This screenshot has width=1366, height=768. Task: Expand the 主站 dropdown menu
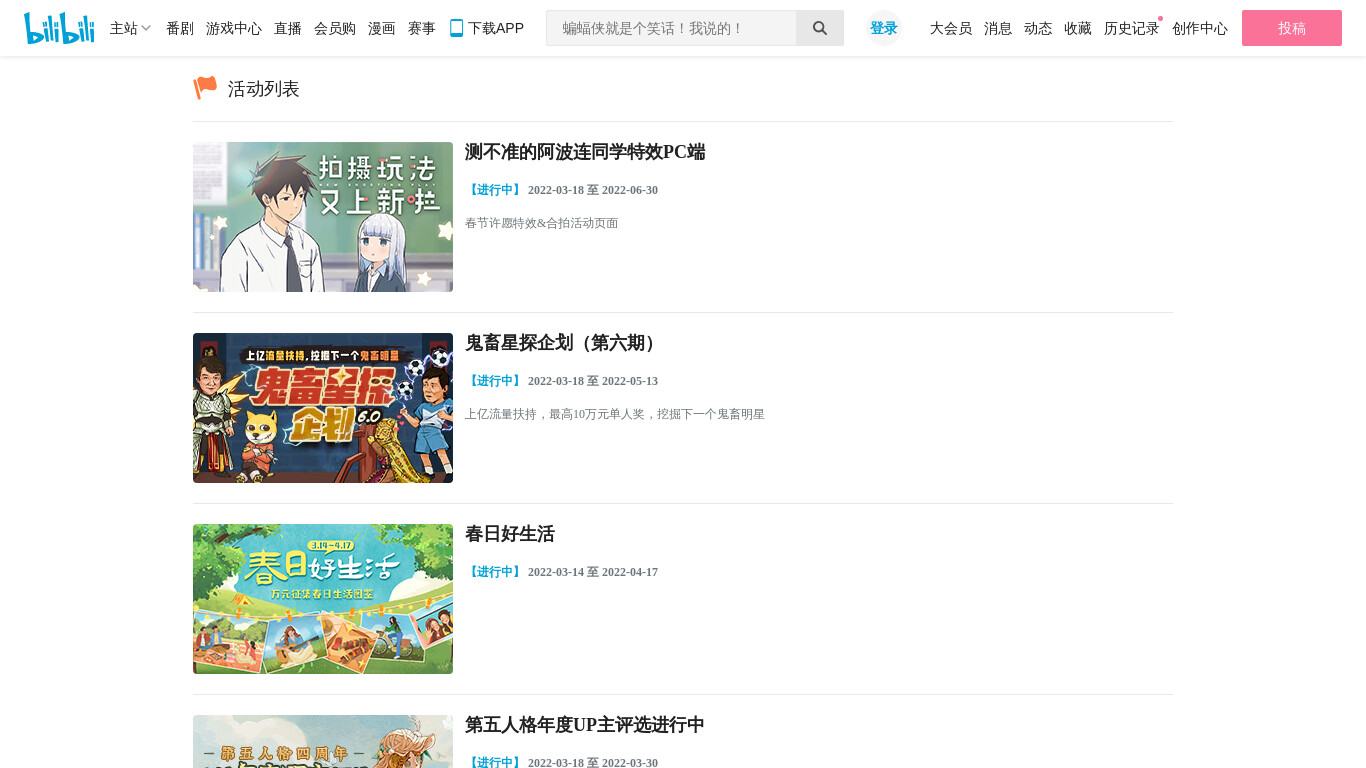130,28
